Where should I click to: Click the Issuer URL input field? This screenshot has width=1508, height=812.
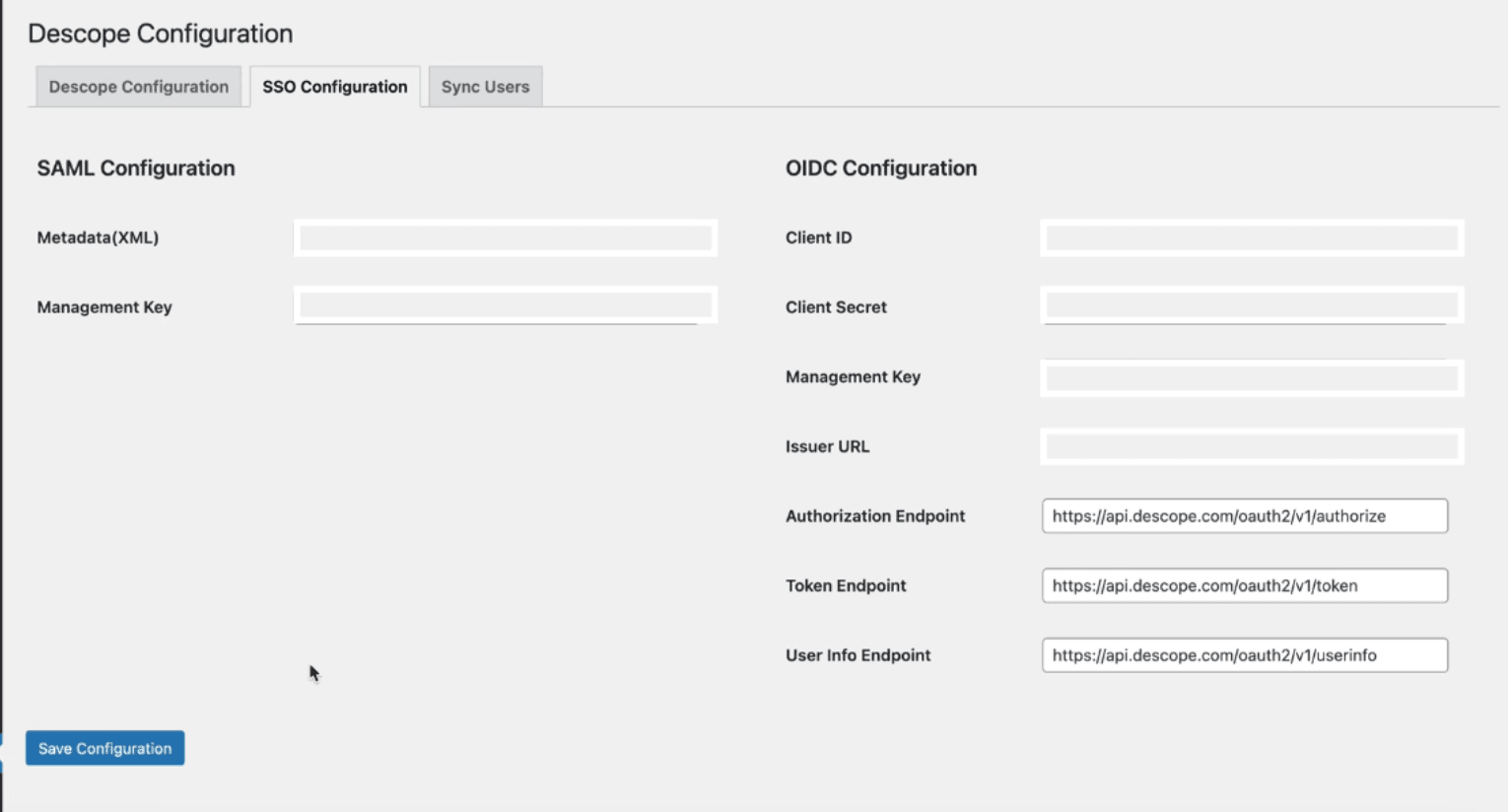(x=1250, y=445)
